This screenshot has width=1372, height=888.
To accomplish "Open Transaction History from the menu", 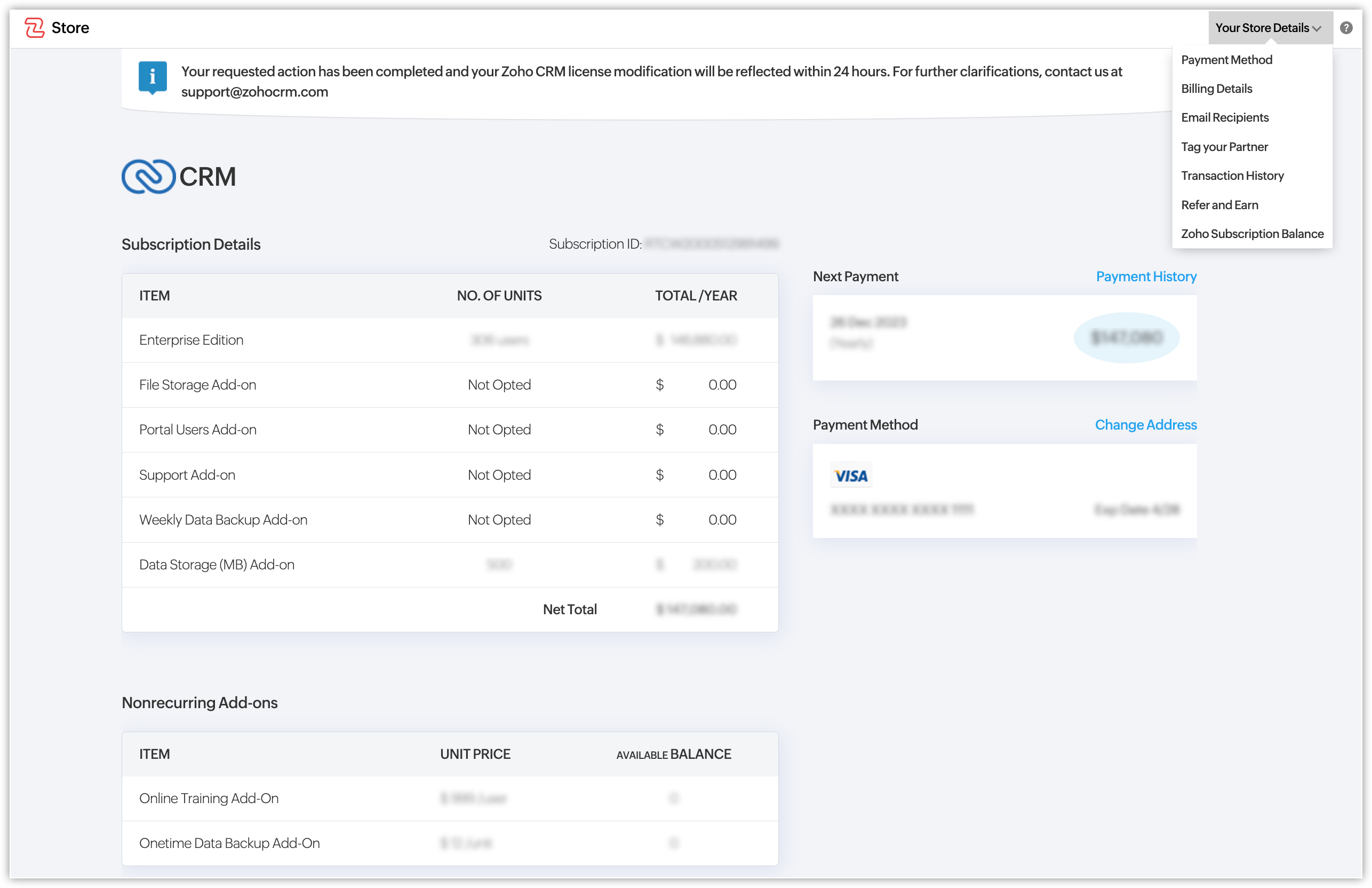I will [1232, 175].
